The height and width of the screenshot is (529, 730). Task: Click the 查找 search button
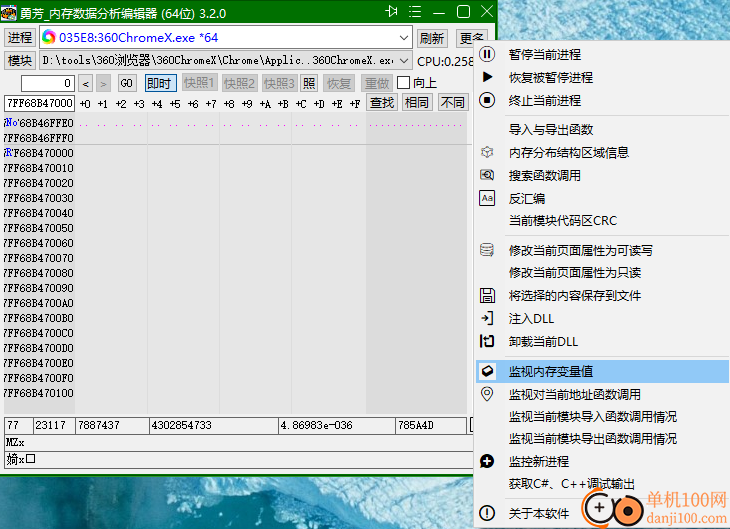tap(381, 102)
